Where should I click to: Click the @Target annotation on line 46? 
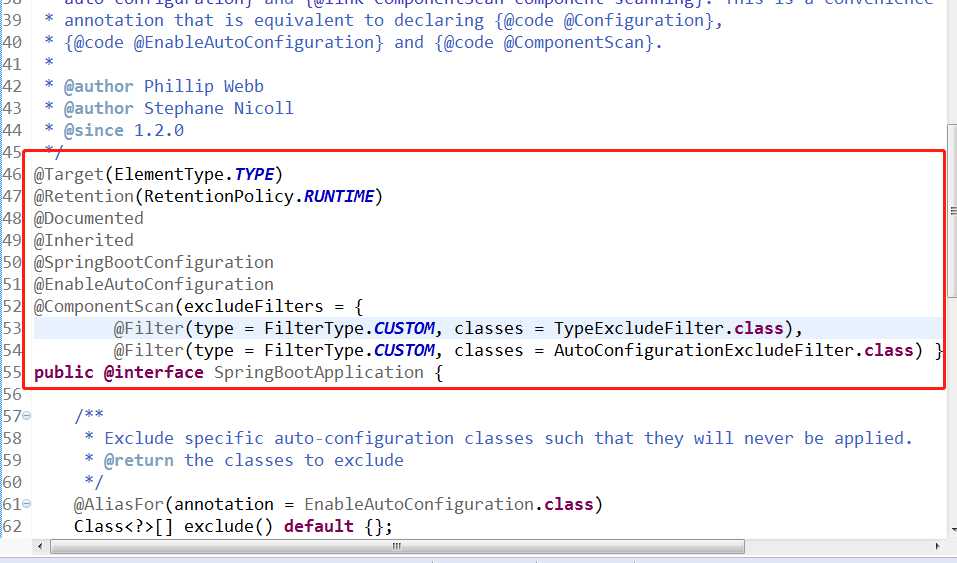point(69,175)
